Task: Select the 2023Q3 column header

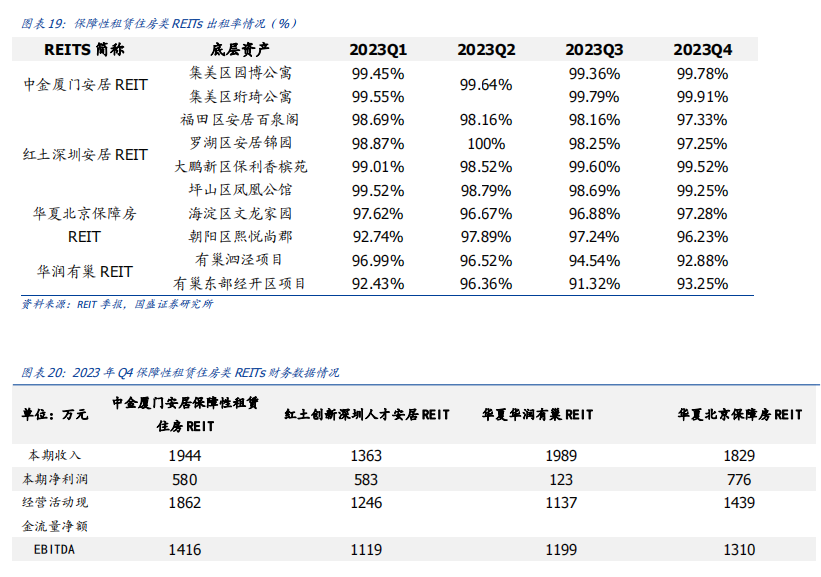Action: (x=594, y=50)
